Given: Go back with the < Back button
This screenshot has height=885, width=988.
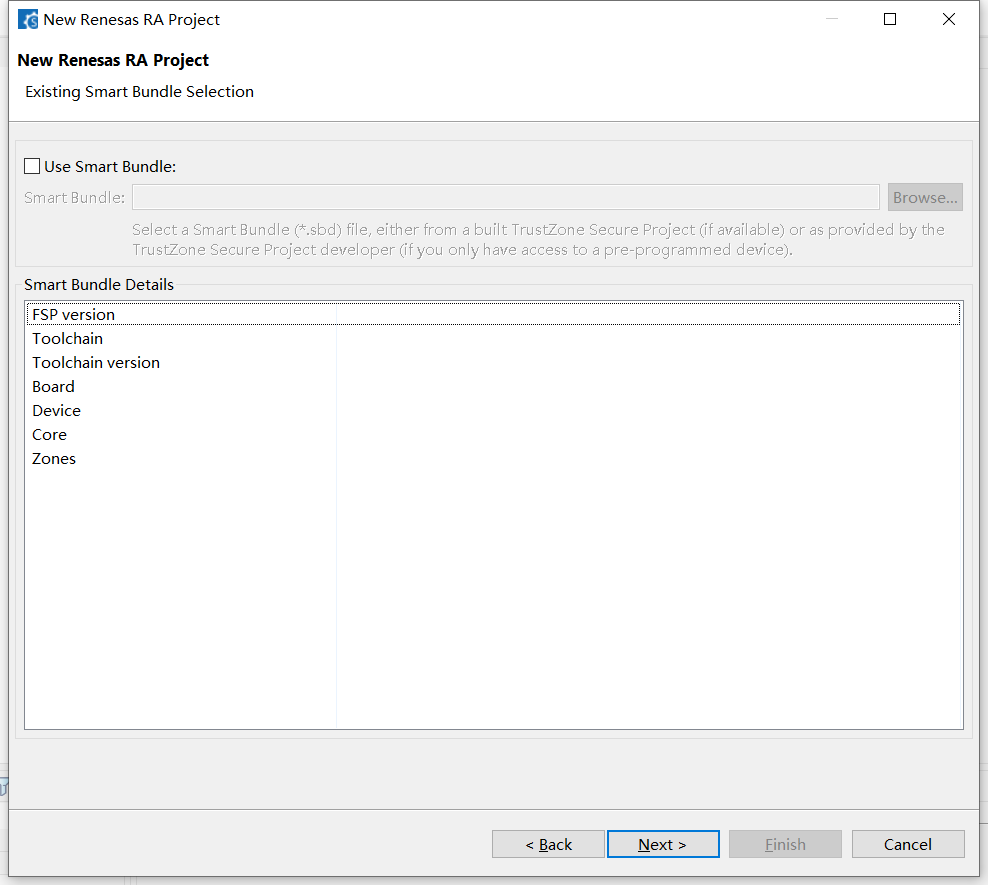Looking at the screenshot, I should point(548,844).
